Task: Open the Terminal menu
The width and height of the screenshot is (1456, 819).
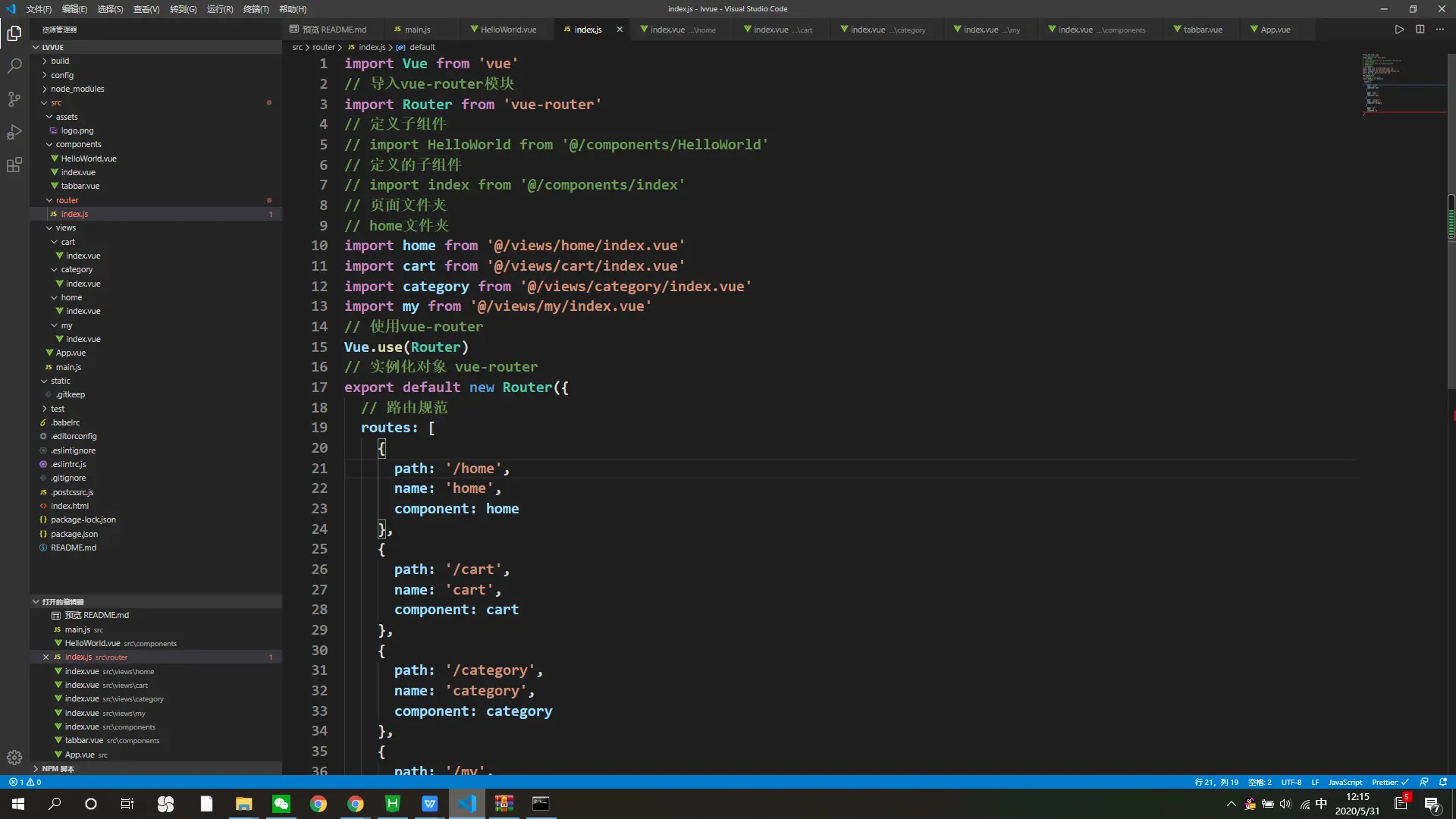Action: pos(256,9)
